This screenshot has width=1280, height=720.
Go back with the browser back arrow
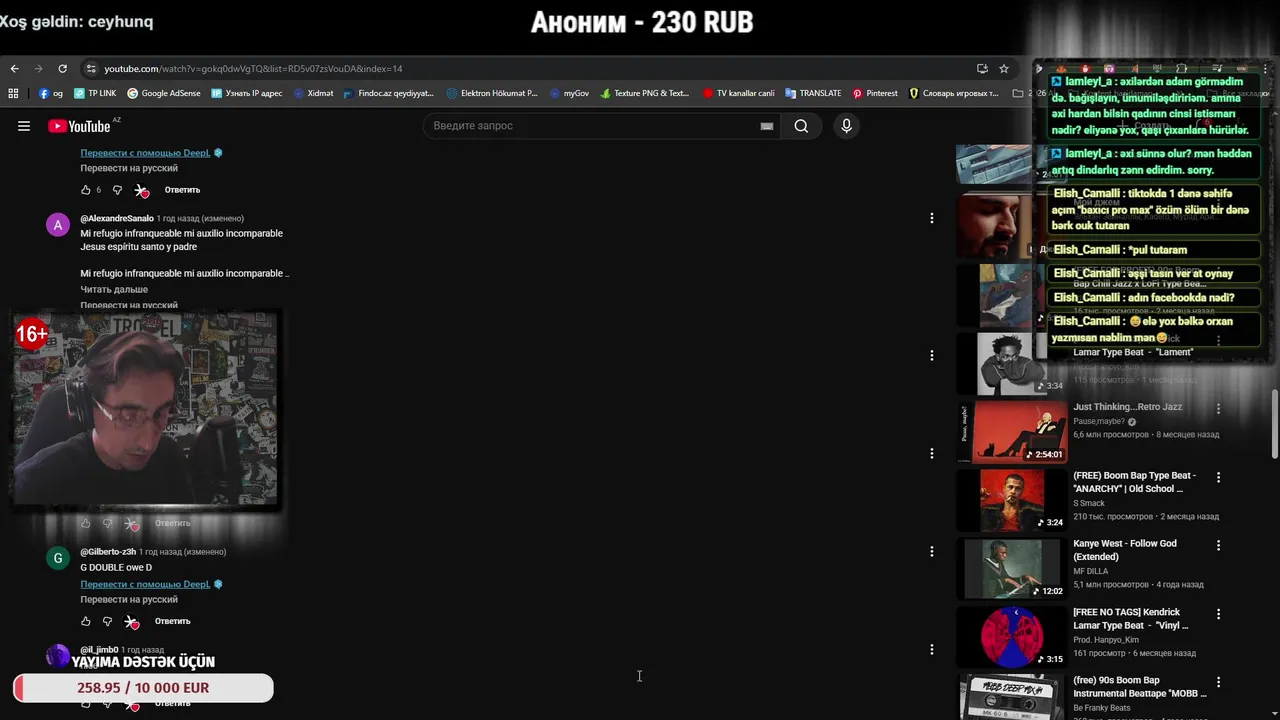14,69
